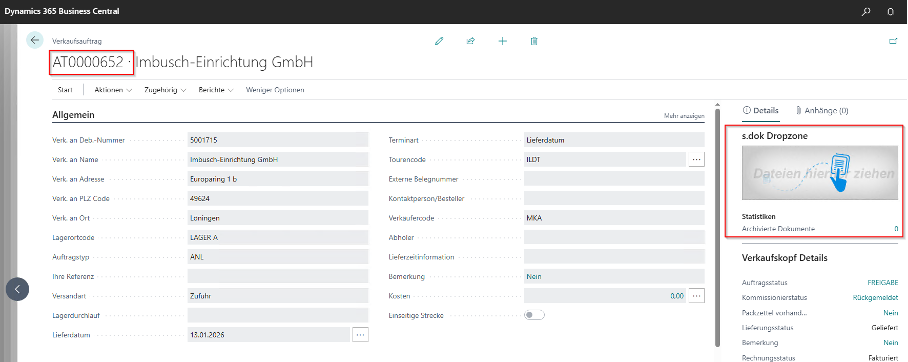Click the s.dok Dropzone file drop area
908x362 pixels.
coord(820,173)
